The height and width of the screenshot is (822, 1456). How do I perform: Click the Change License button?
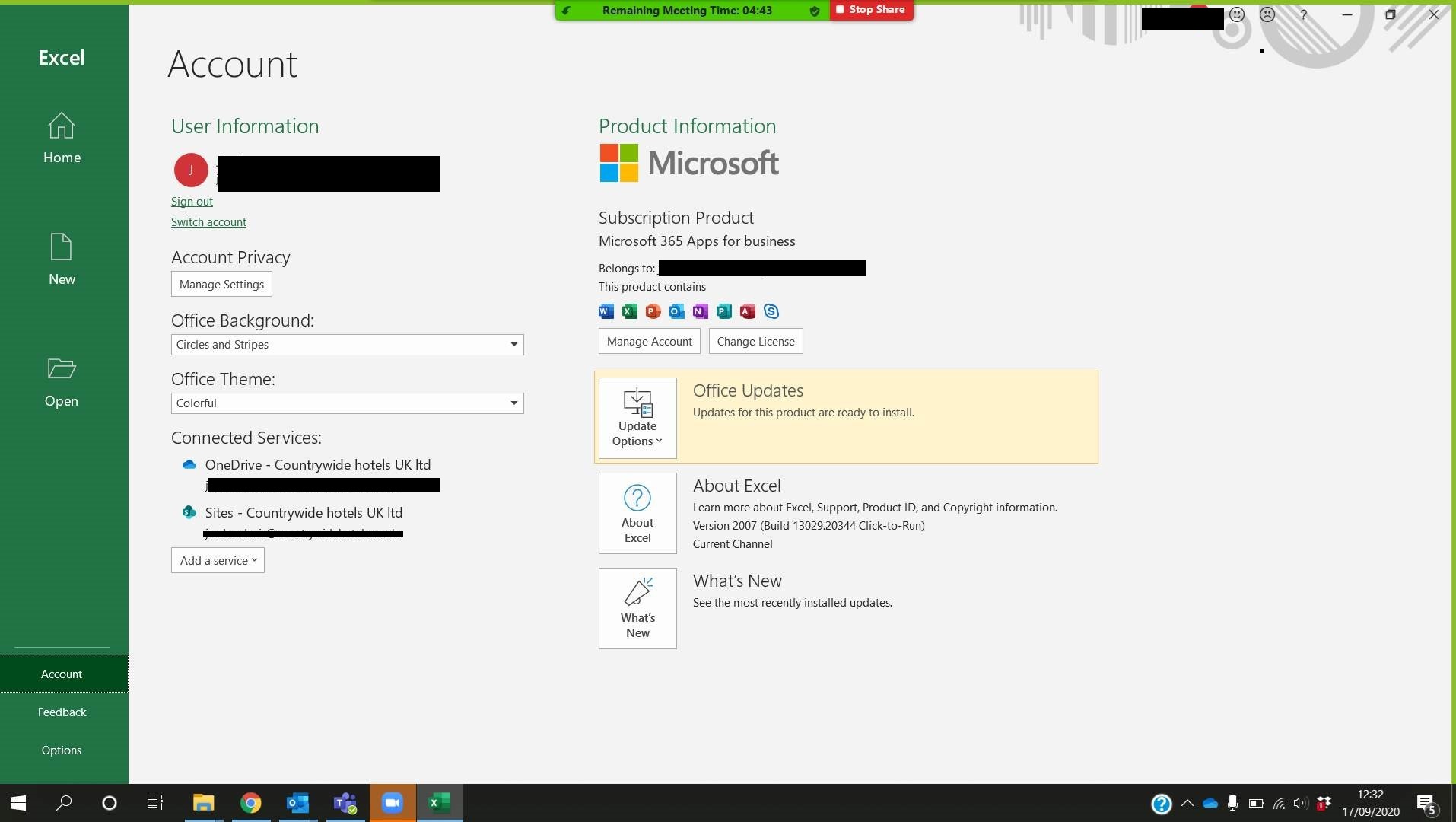point(755,342)
